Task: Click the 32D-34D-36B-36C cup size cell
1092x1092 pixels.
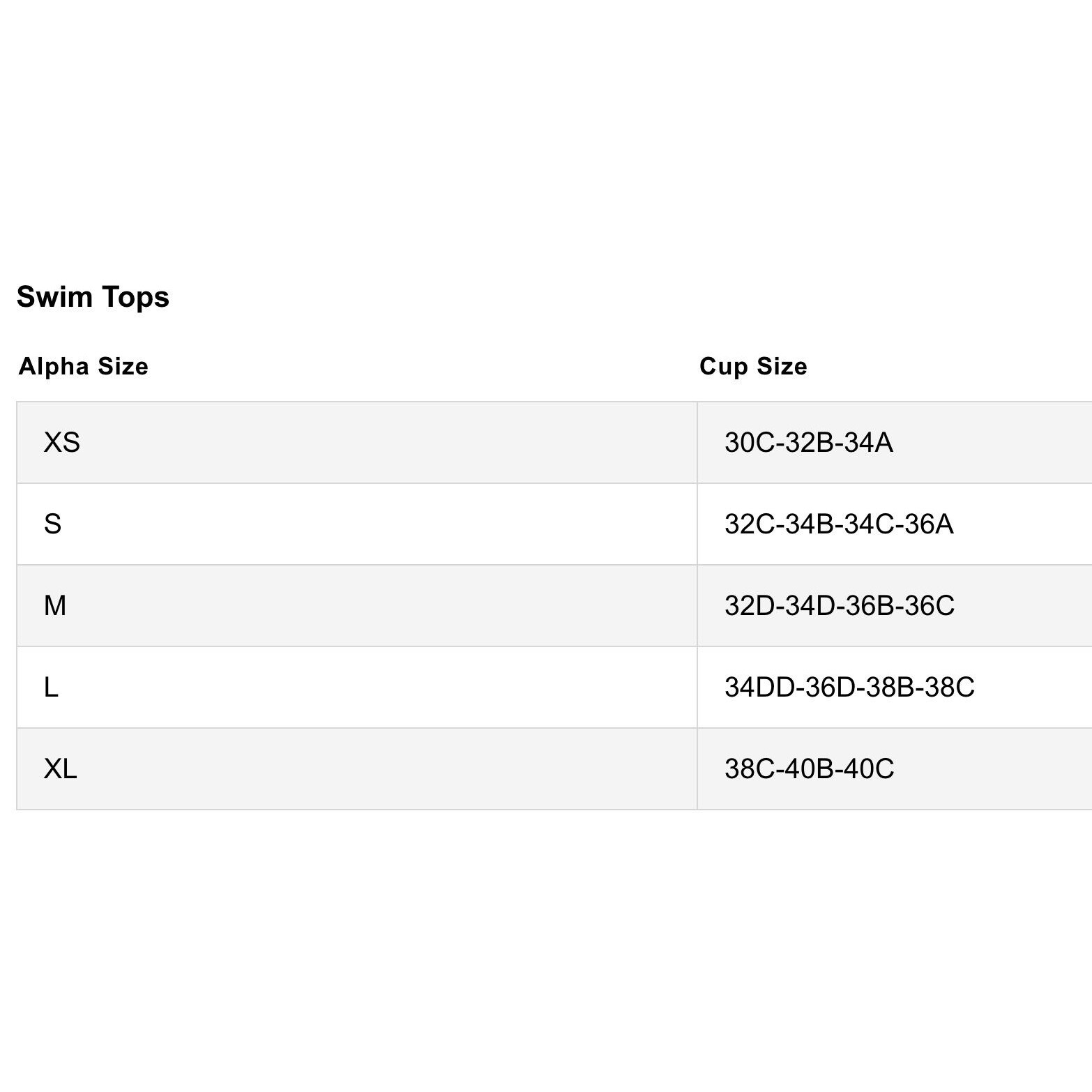Action: click(894, 606)
